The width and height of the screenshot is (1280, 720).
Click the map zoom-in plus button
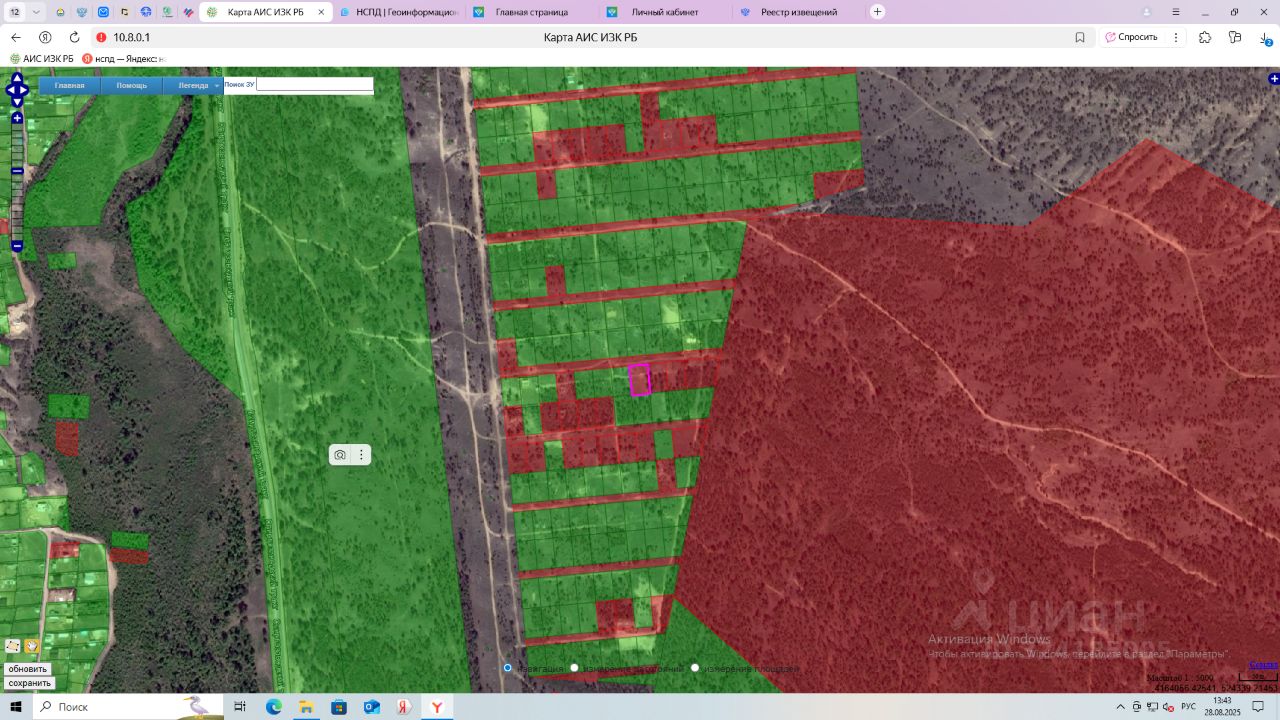click(x=17, y=118)
